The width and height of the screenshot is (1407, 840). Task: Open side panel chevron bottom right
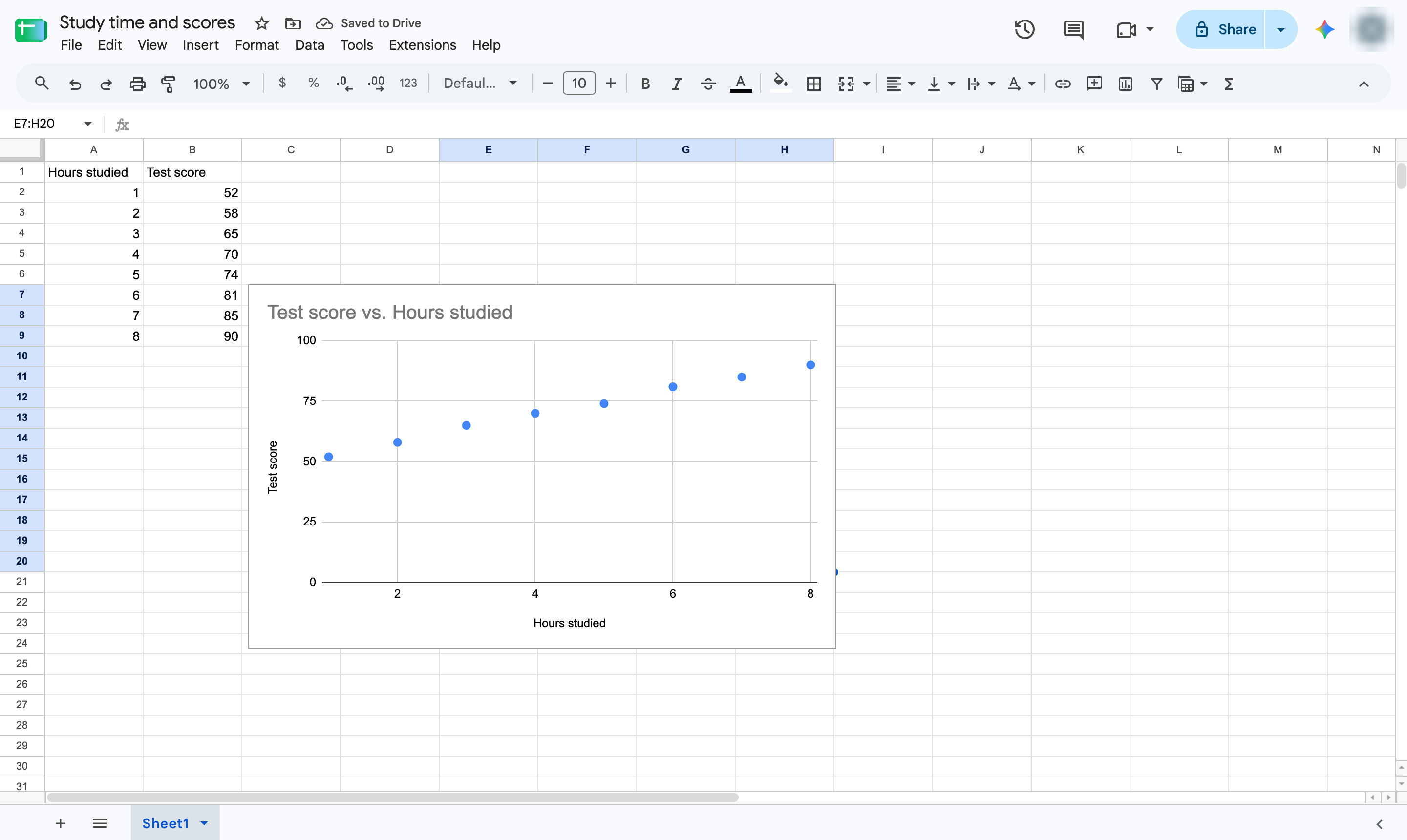[x=1379, y=823]
